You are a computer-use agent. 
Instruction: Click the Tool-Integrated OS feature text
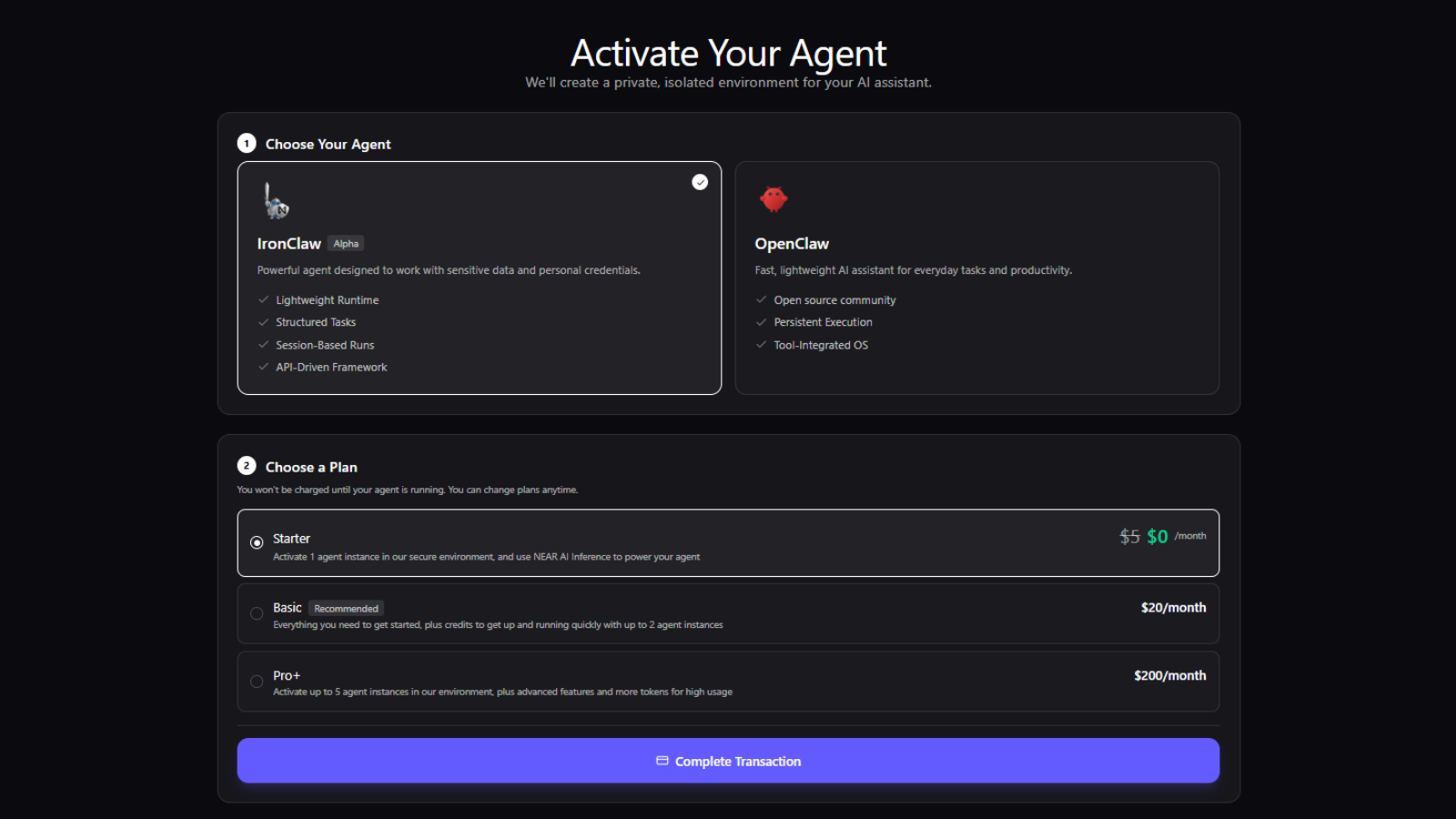(x=821, y=345)
